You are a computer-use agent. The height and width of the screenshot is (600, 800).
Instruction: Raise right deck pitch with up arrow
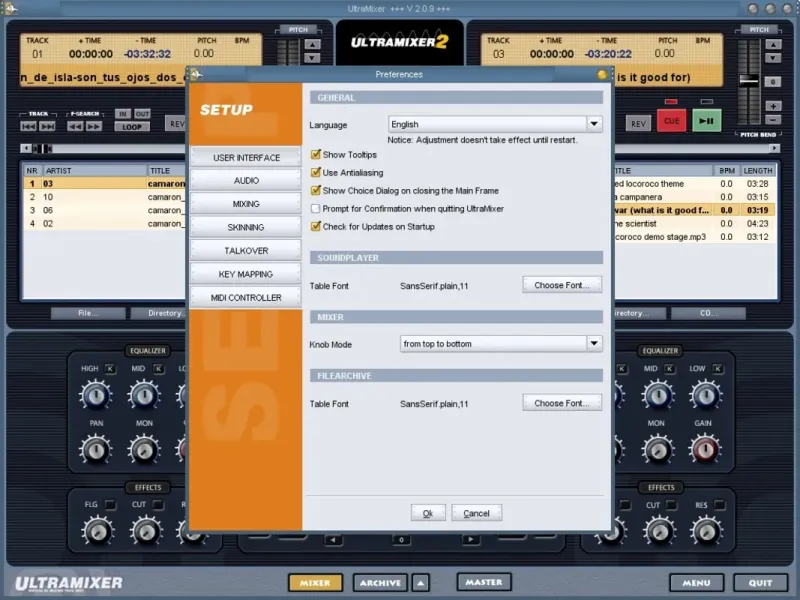(773, 44)
